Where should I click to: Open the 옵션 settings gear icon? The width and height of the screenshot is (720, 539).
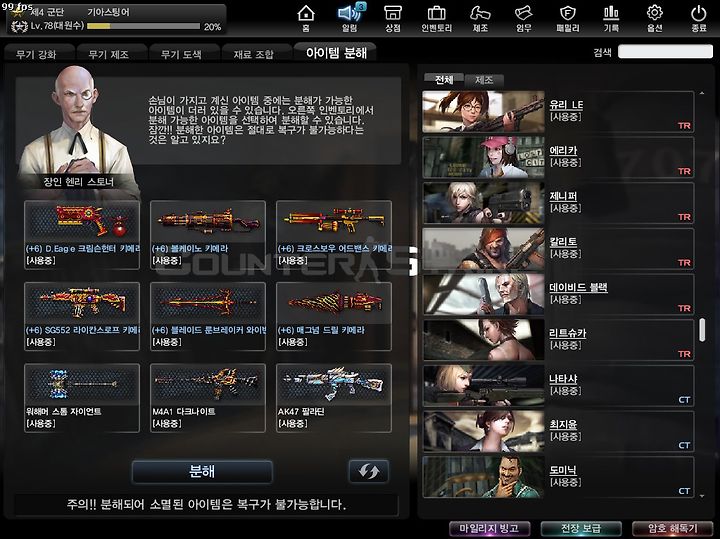click(654, 17)
